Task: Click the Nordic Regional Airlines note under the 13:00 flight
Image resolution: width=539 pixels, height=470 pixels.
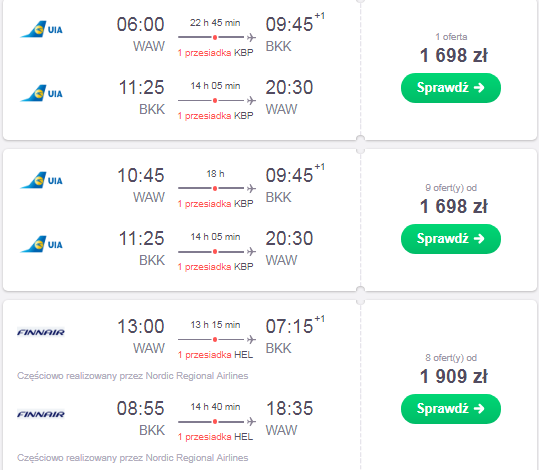Action: (133, 376)
